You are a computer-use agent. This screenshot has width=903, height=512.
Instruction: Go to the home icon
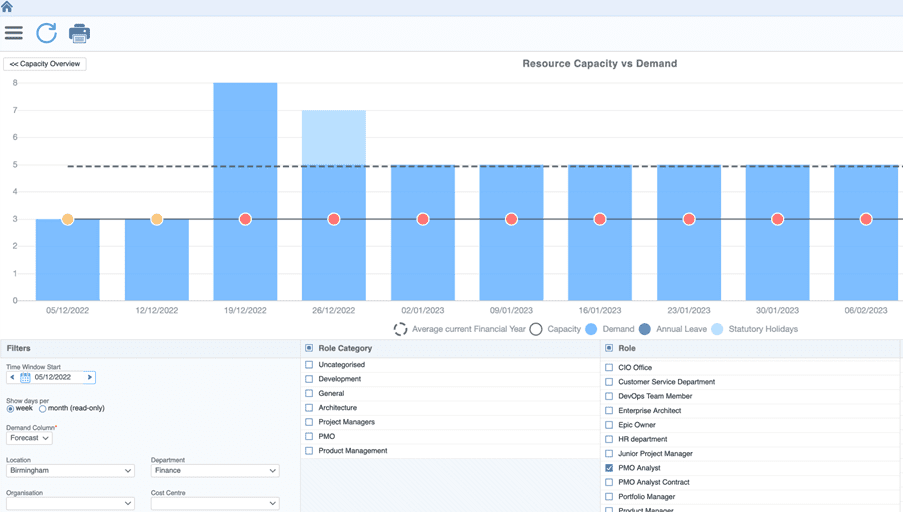click(7, 7)
